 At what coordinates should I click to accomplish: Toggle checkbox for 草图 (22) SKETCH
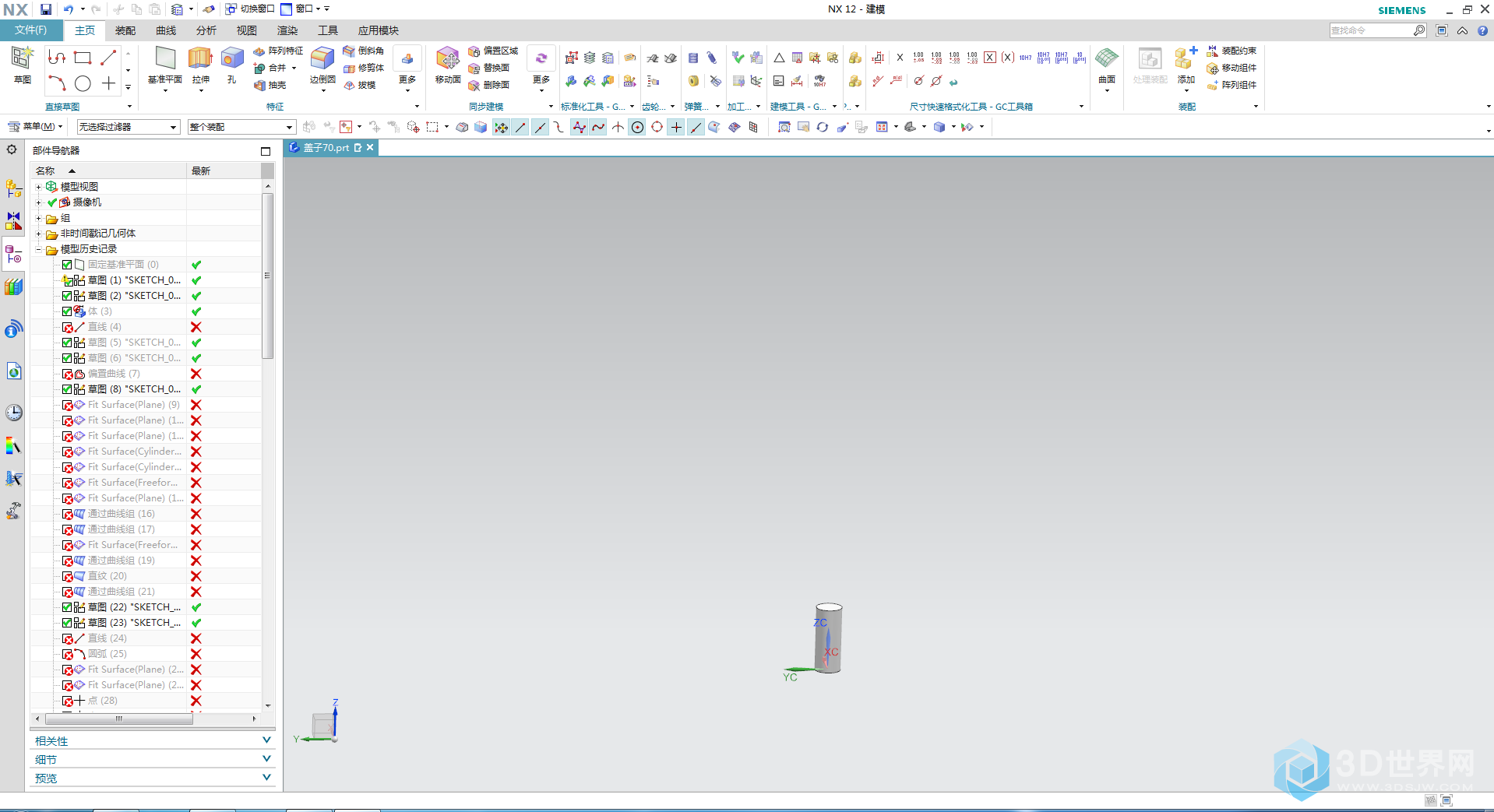(x=67, y=607)
